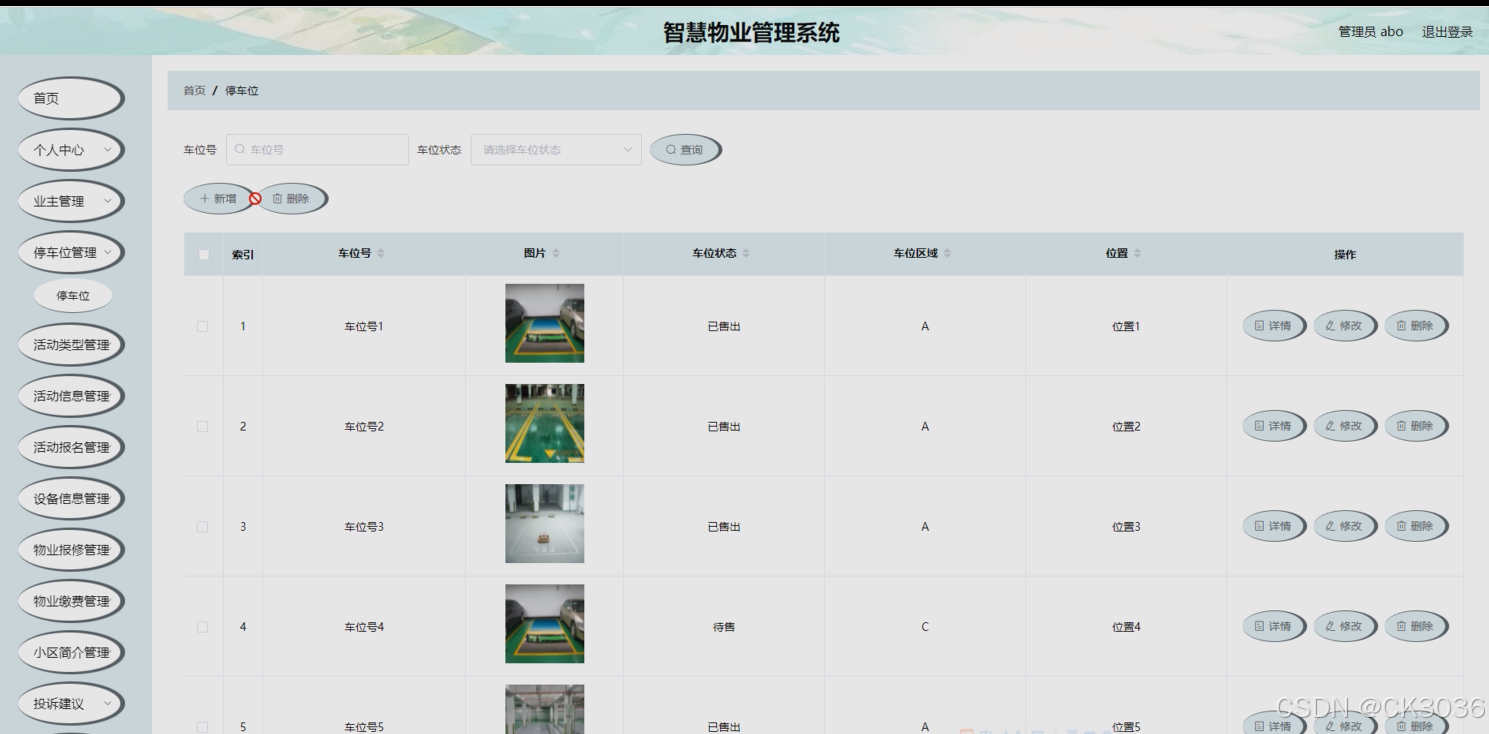Open parking image thumbnail for 车位号1
Image resolution: width=1489 pixels, height=734 pixels.
tap(544, 323)
